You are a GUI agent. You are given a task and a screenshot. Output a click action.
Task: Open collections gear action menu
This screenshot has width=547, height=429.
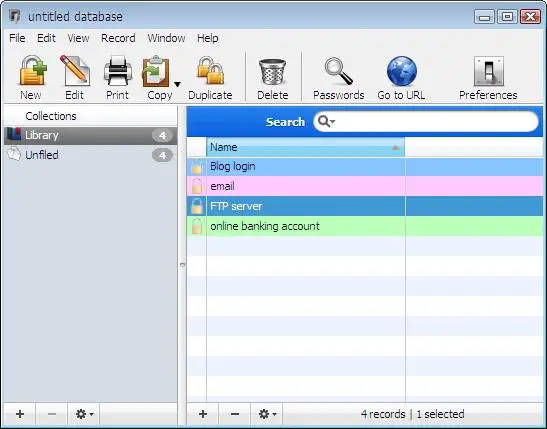pyautogui.click(x=84, y=414)
